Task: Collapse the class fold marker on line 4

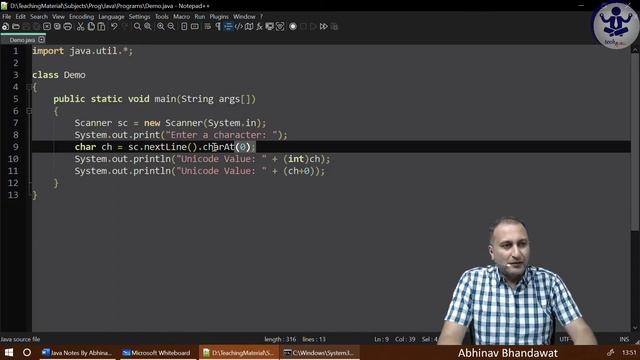Action: pos(29,87)
